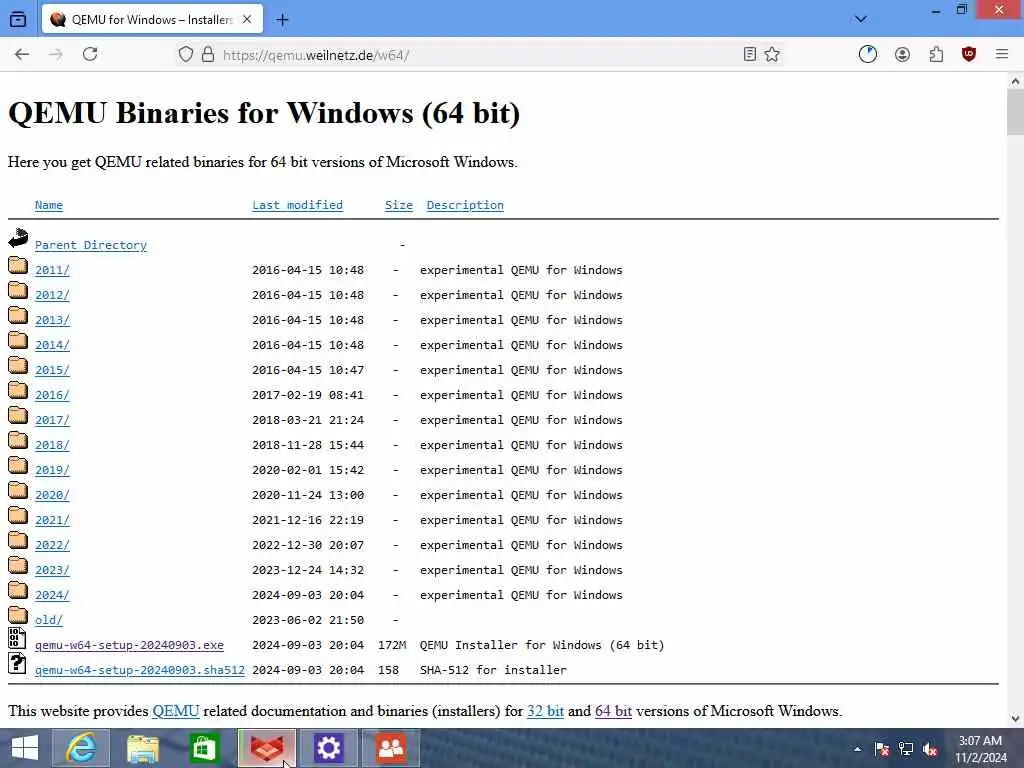
Task: Download qemu-w64-setup-20240903.exe
Action: 129,645
